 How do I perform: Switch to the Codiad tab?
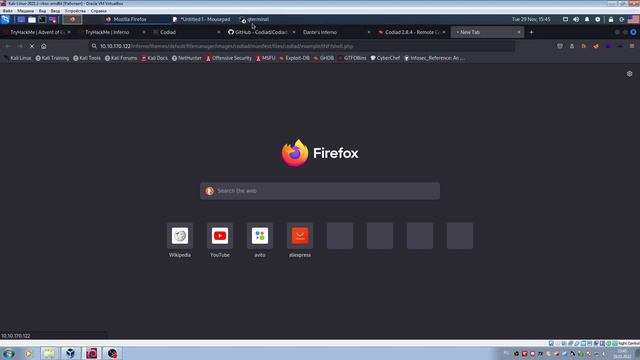point(186,32)
